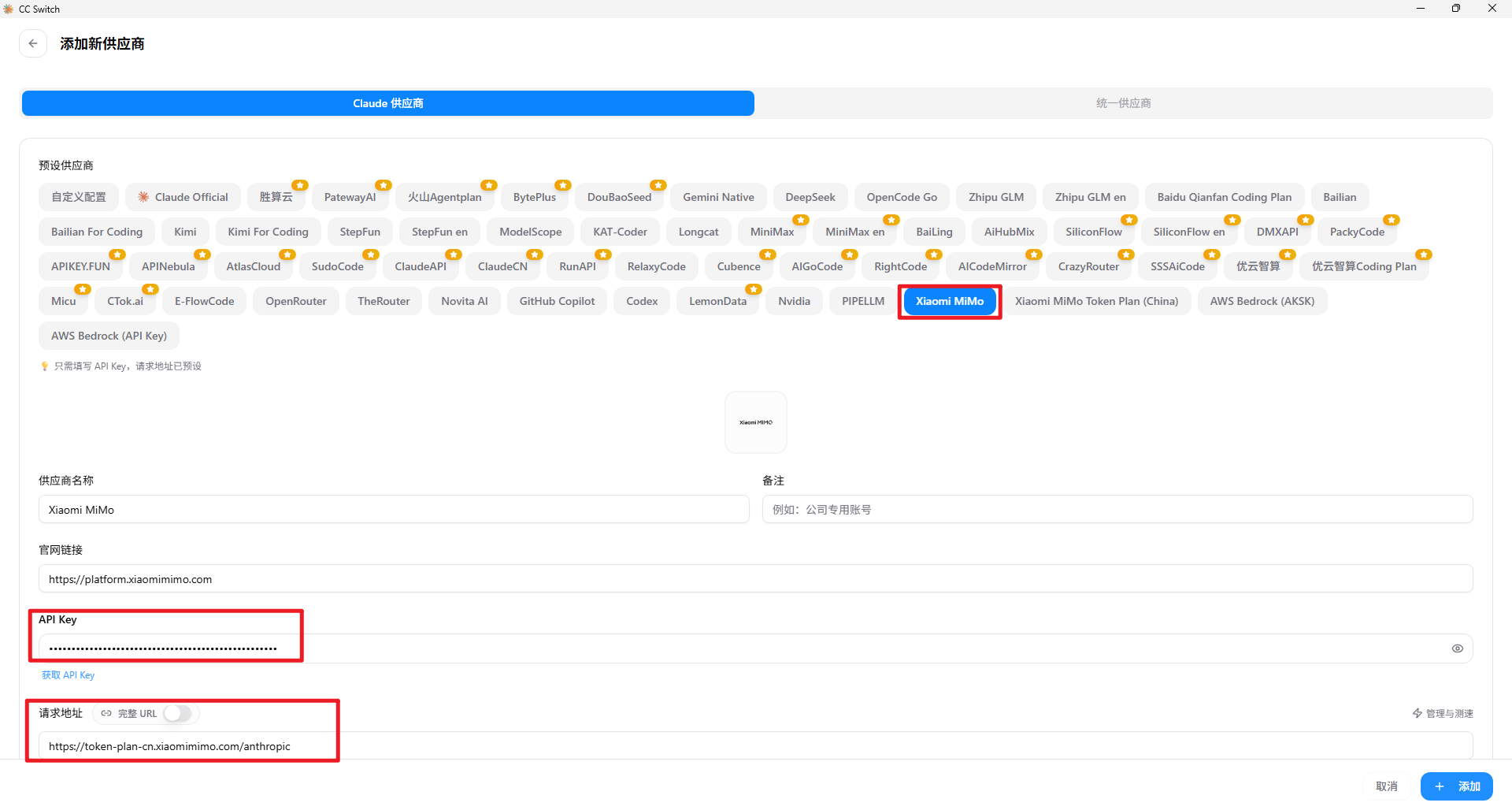The height and width of the screenshot is (810, 1512).
Task: Choose the 胜算云 provider preset
Action: pos(276,197)
